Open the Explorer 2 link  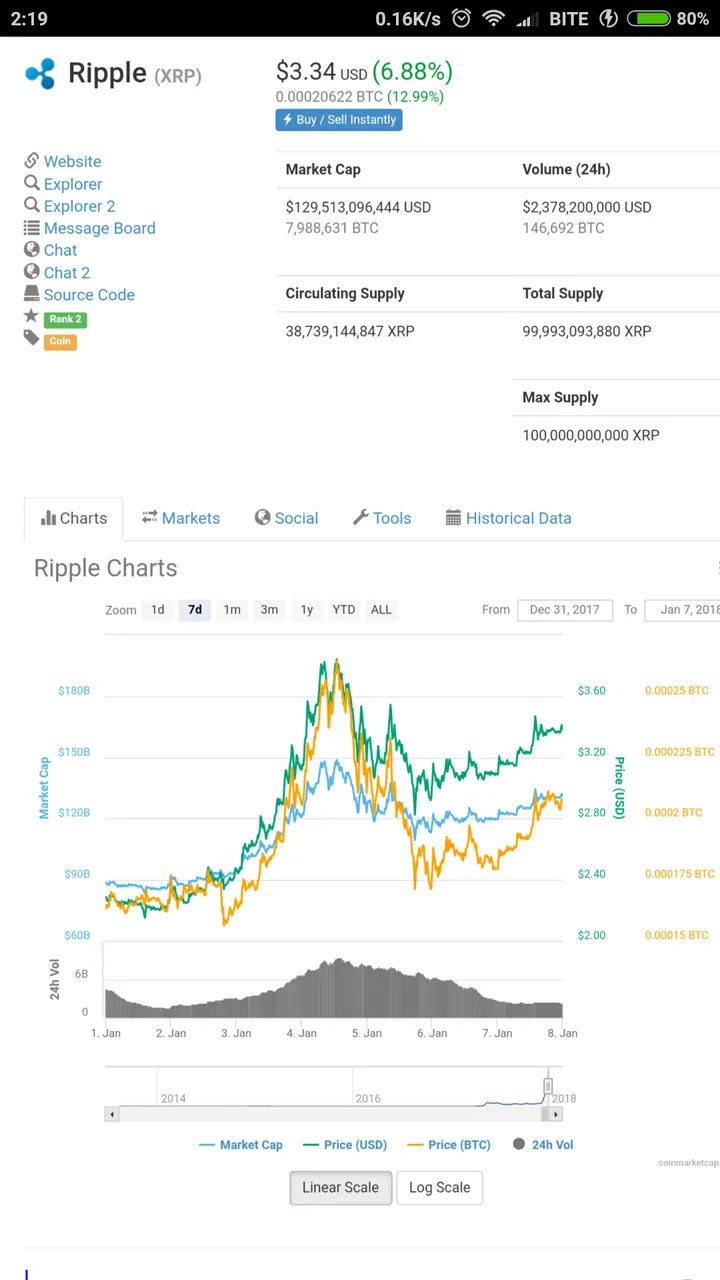pos(79,206)
